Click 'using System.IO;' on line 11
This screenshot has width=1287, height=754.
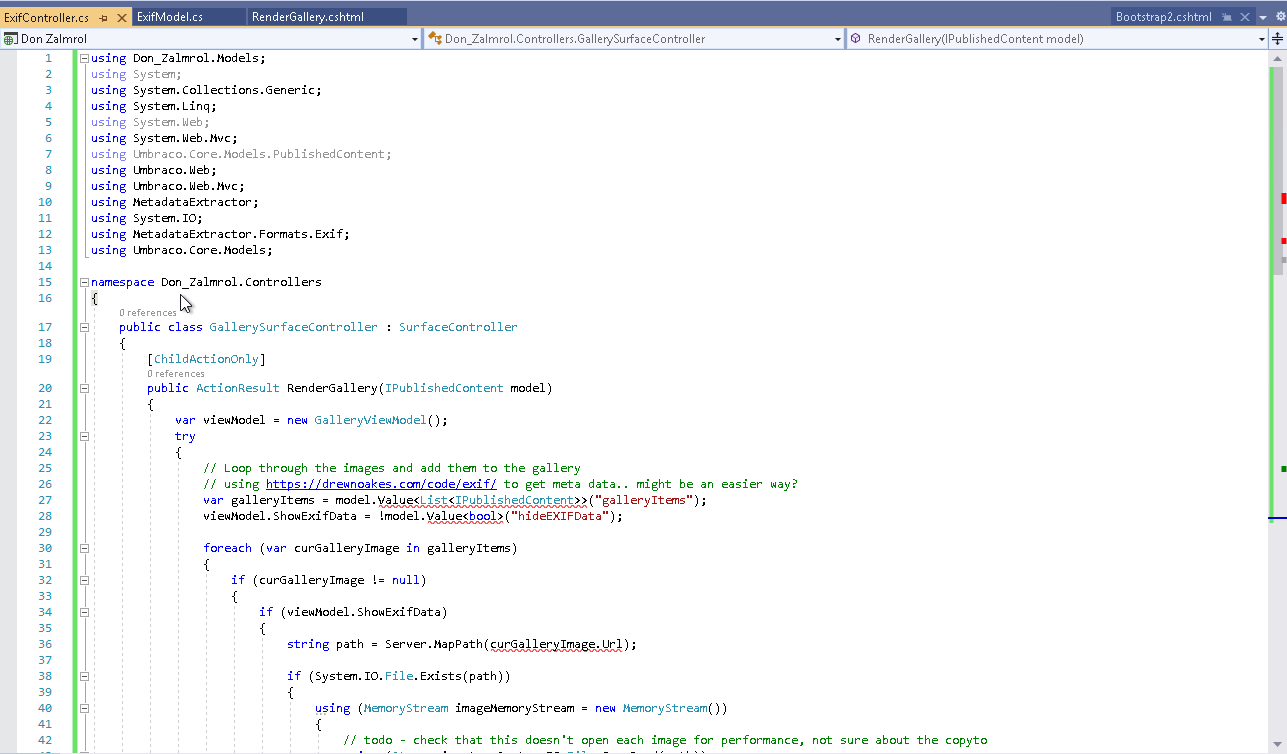tap(147, 218)
